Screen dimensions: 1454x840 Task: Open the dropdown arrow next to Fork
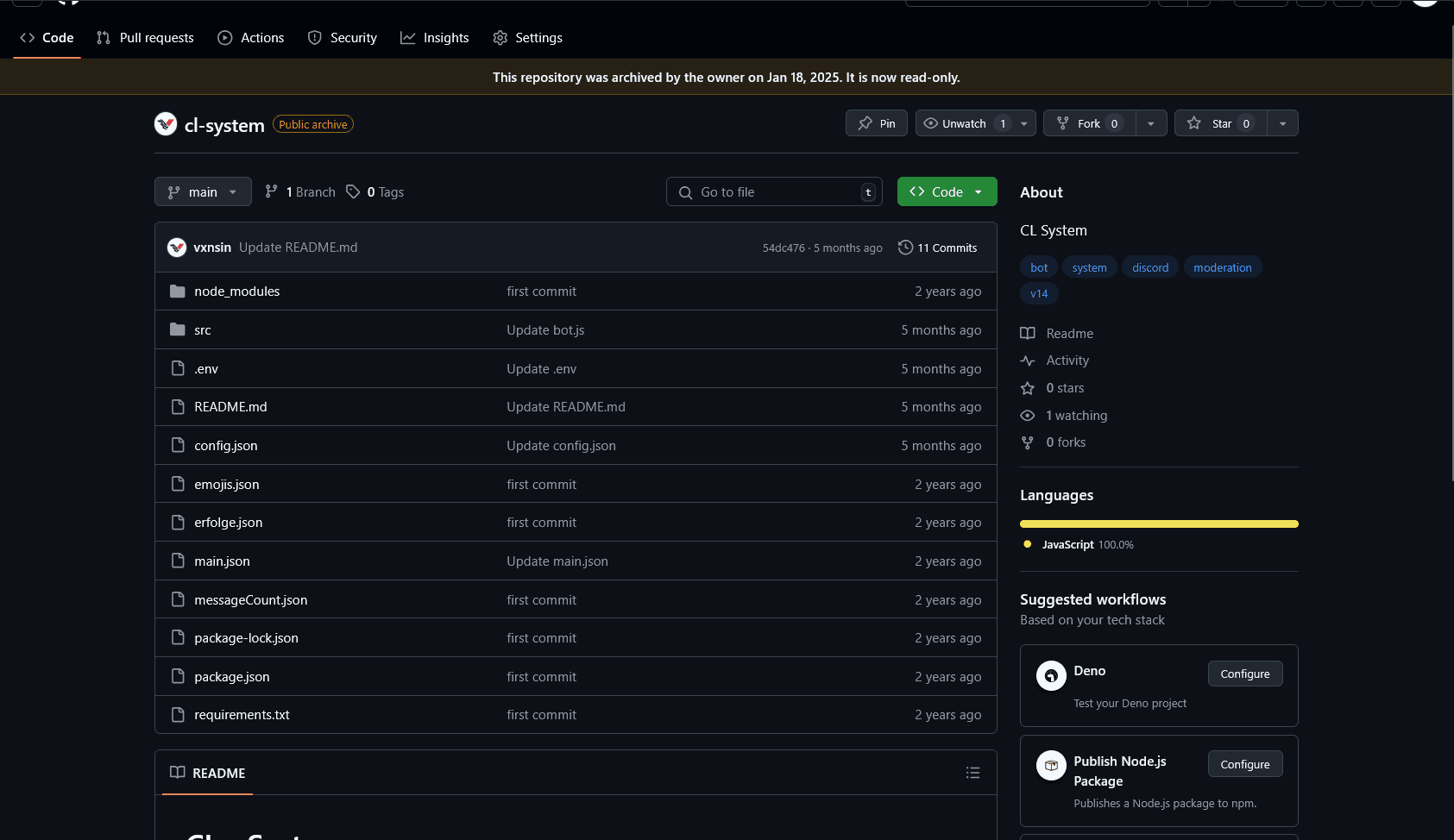pyautogui.click(x=1151, y=123)
